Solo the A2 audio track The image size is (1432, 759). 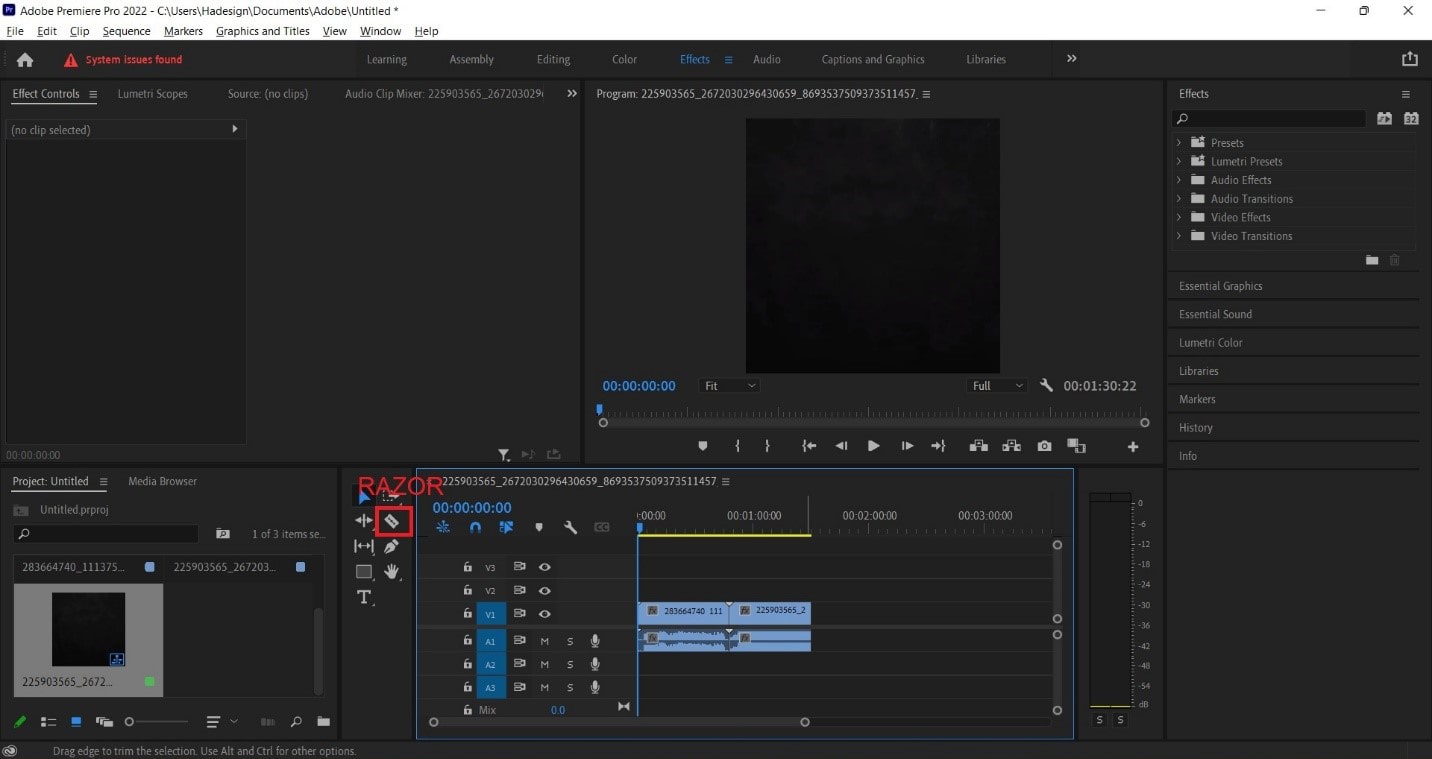click(570, 664)
